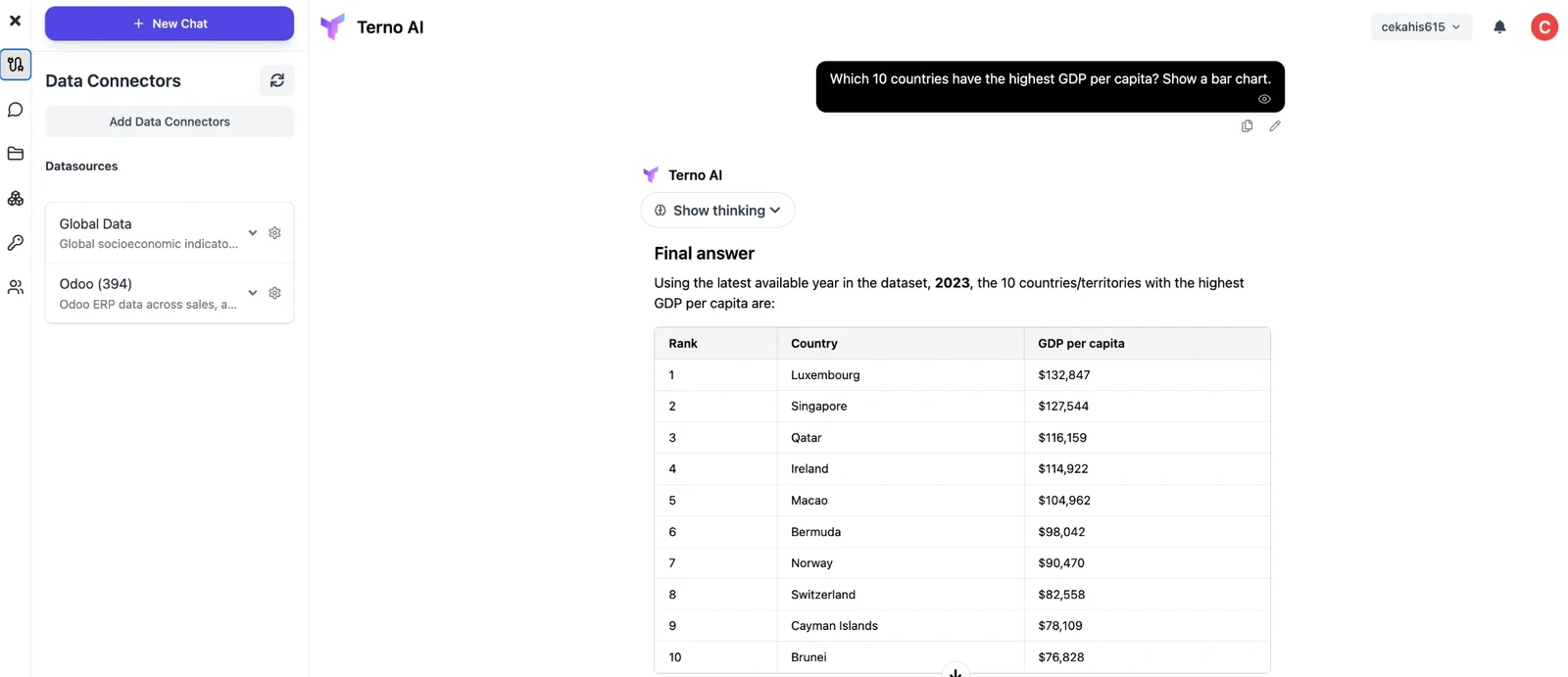The image size is (1568, 677).
Task: Click the $116,159 value
Action: coord(1062,438)
